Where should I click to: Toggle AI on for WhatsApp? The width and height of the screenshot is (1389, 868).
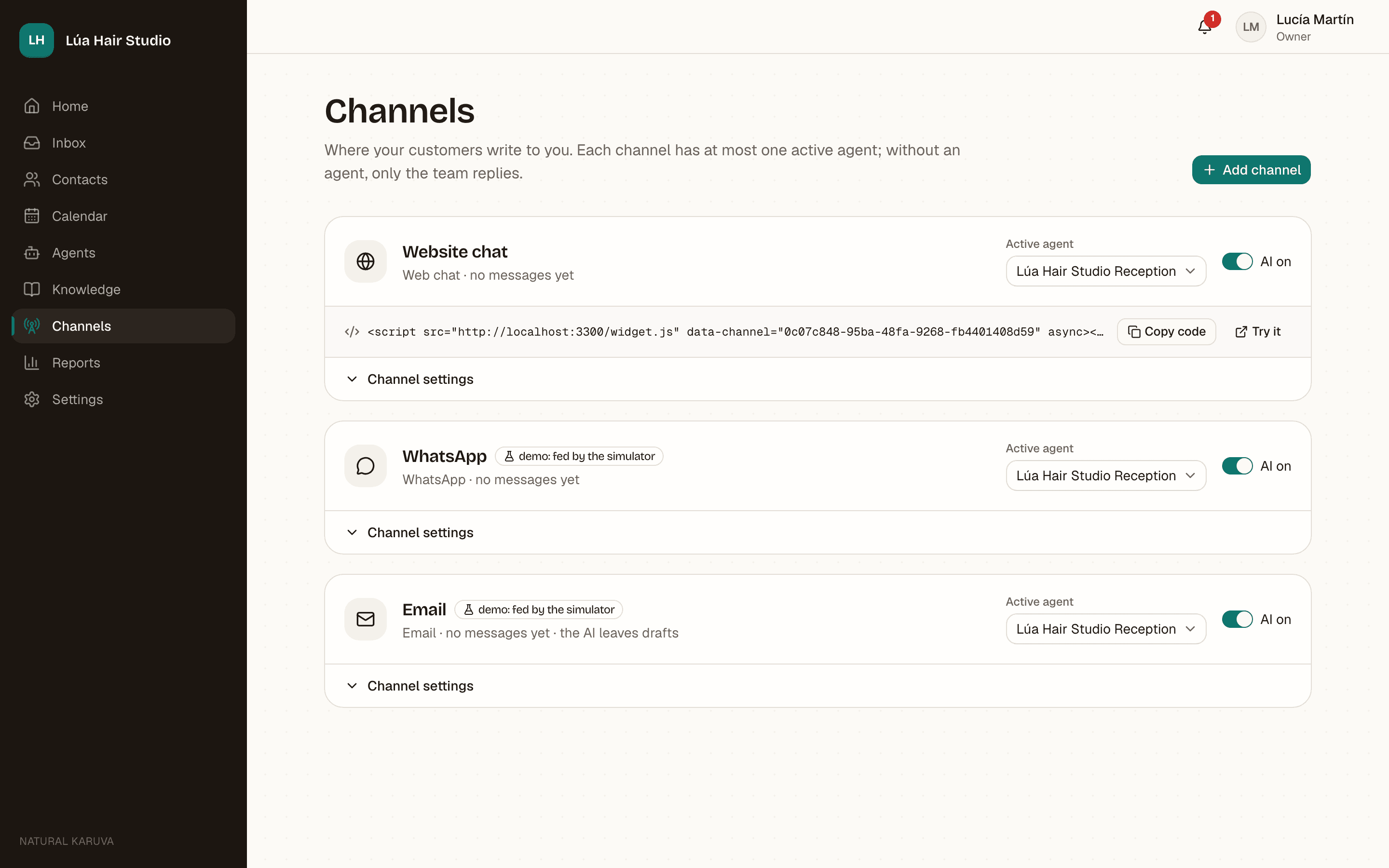click(1237, 466)
